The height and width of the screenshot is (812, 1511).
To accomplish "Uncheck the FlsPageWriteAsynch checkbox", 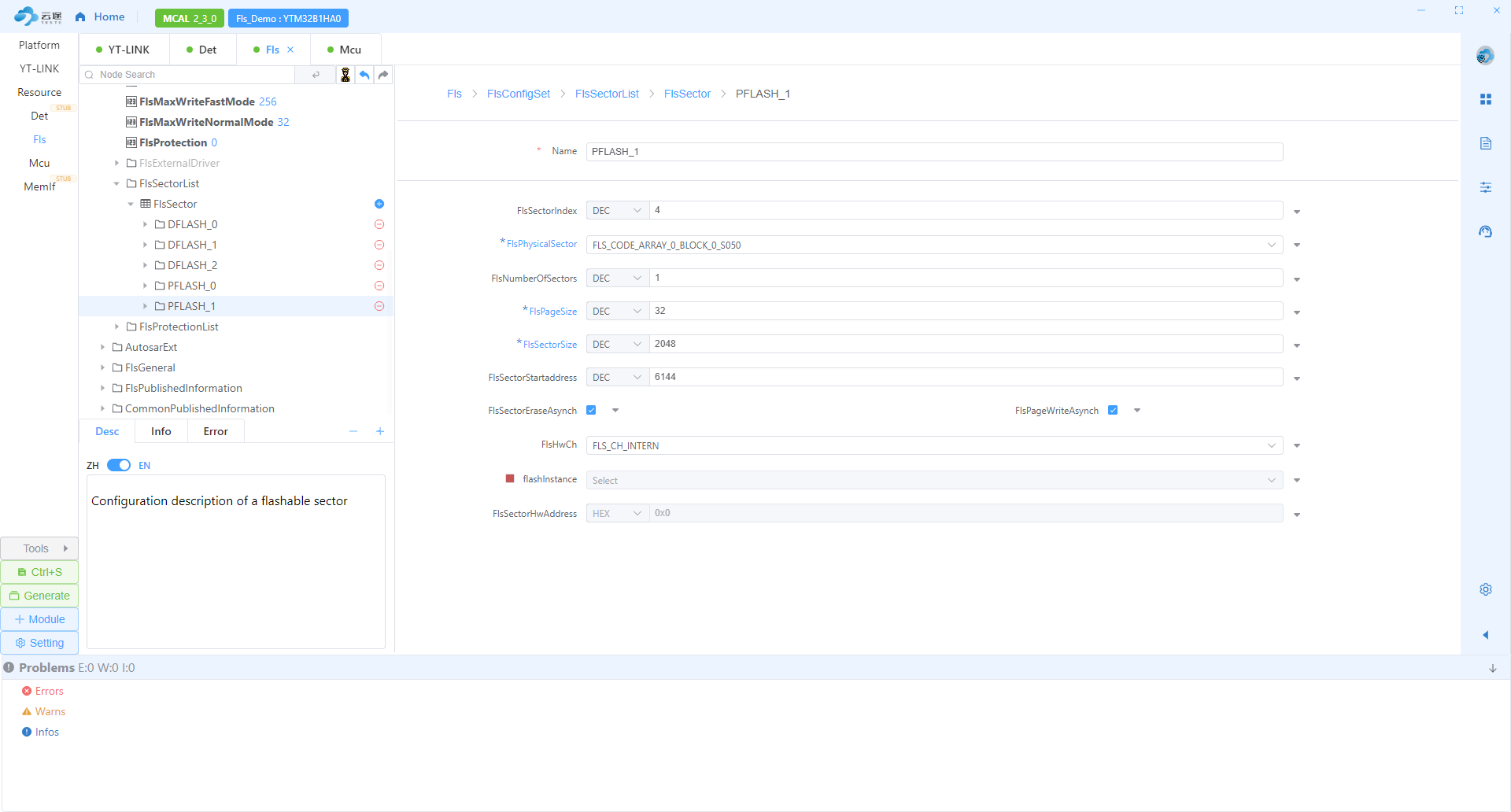I will tap(1113, 410).
